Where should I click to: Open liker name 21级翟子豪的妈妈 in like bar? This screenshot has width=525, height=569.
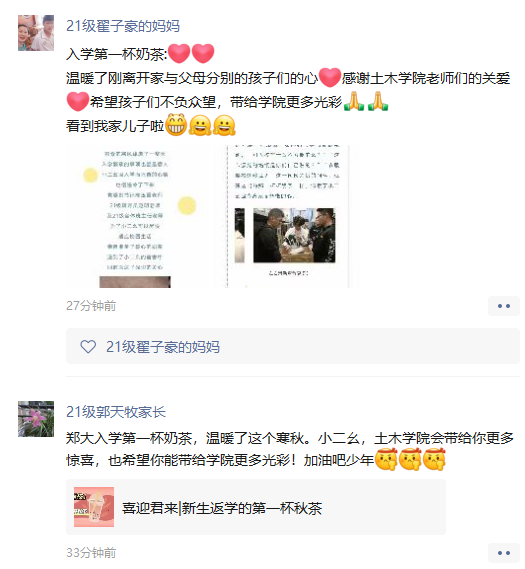click(x=163, y=347)
